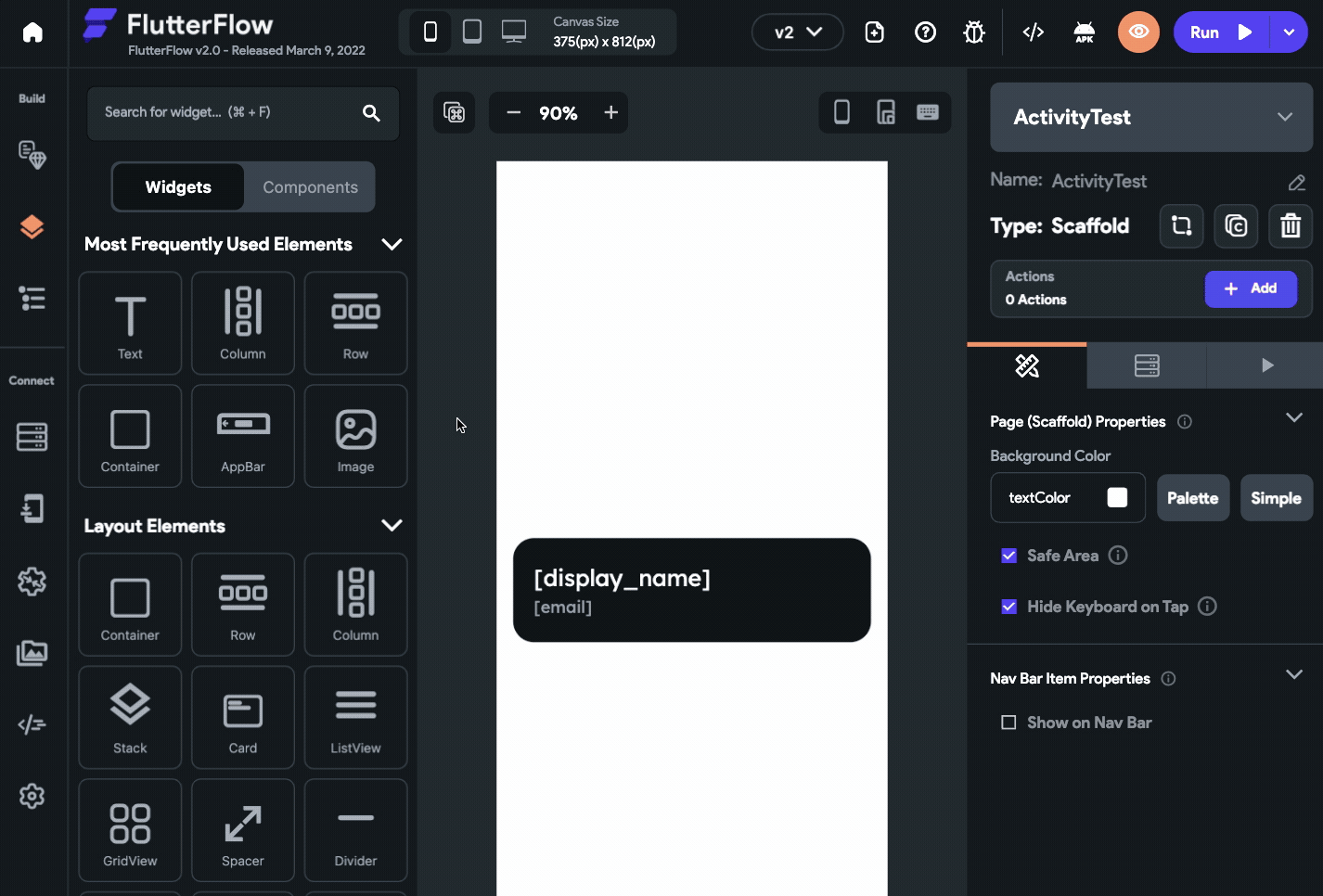Viewport: 1323px width, 896px height.
Task: Uncheck the Safe Area checkbox
Action: point(1009,556)
